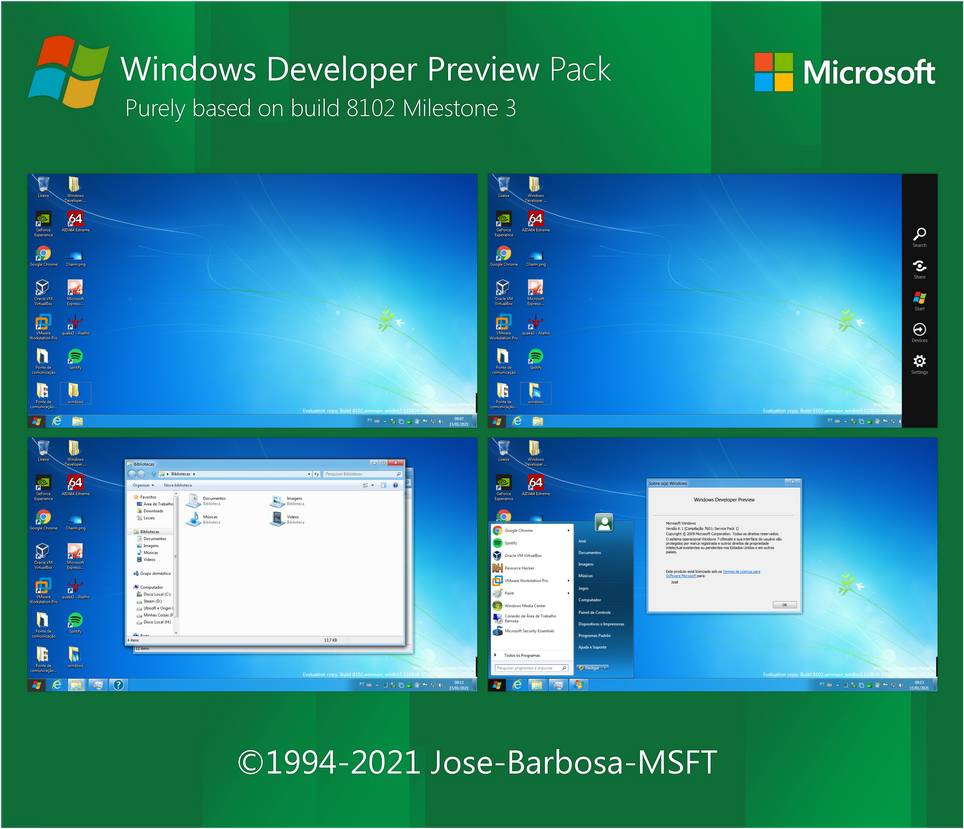The height and width of the screenshot is (829, 964).
Task: Click the Start menu search field
Action: (x=530, y=668)
